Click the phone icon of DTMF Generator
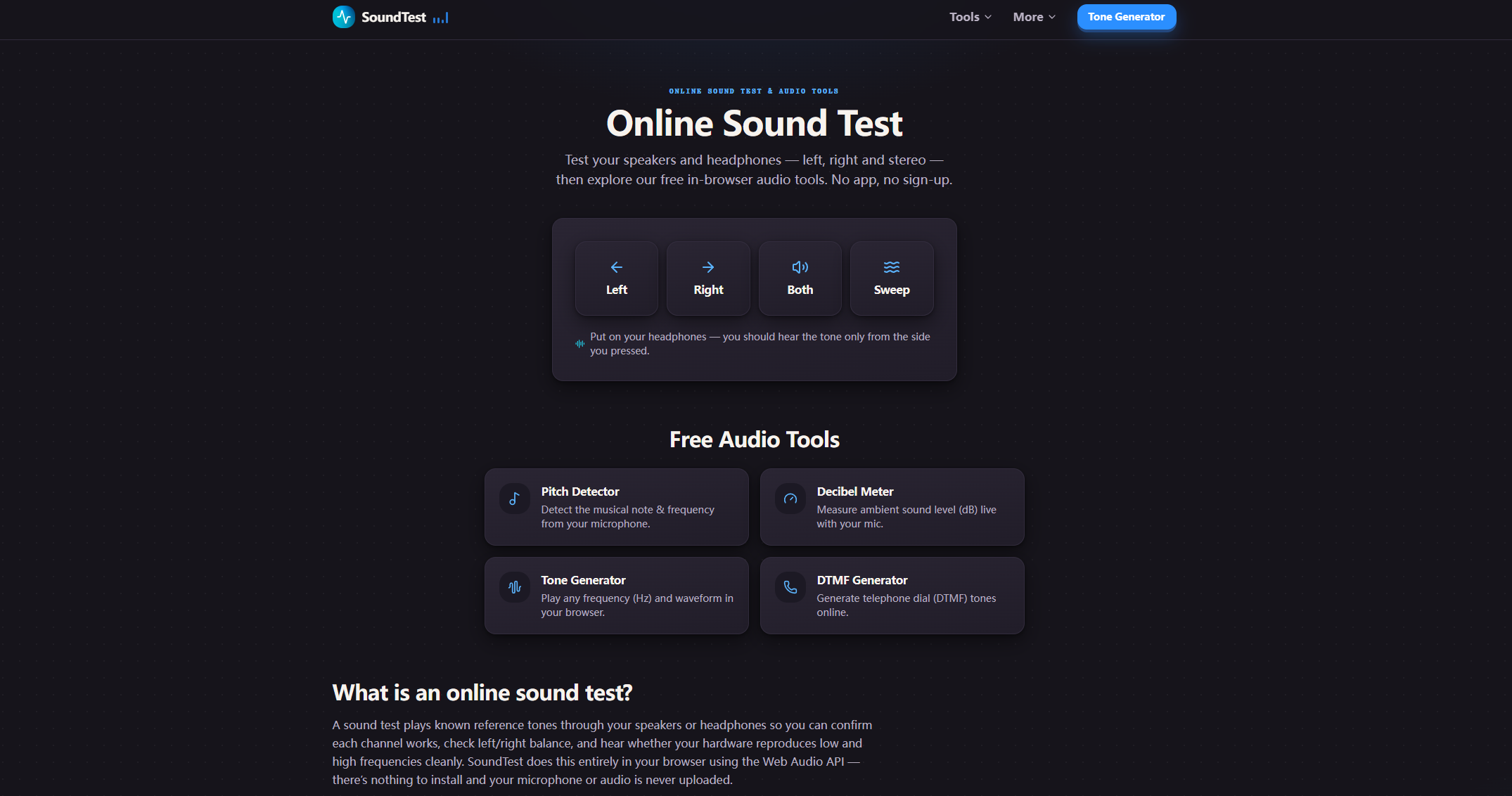This screenshot has width=1512, height=796. [790, 587]
